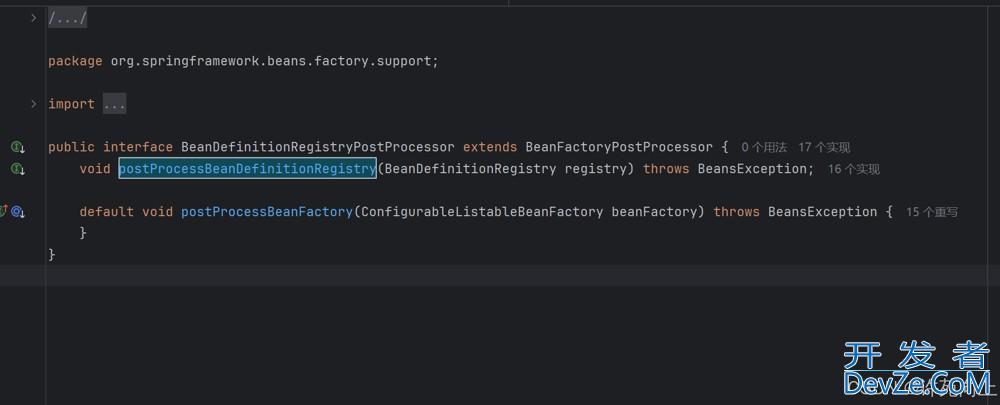Open the "0 个用法" usages hint
The height and width of the screenshot is (405, 1000).
pos(764,148)
